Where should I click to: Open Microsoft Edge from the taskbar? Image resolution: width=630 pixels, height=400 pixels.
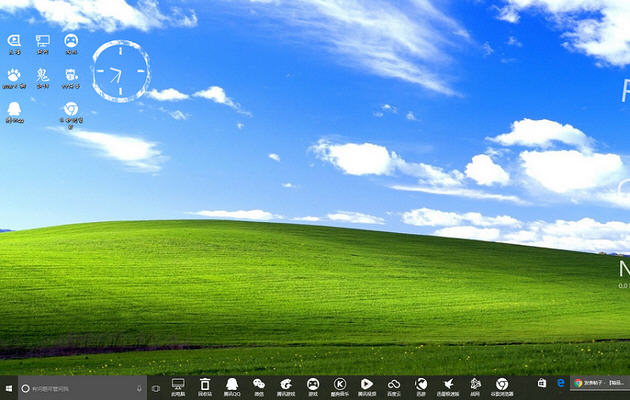pos(561,383)
